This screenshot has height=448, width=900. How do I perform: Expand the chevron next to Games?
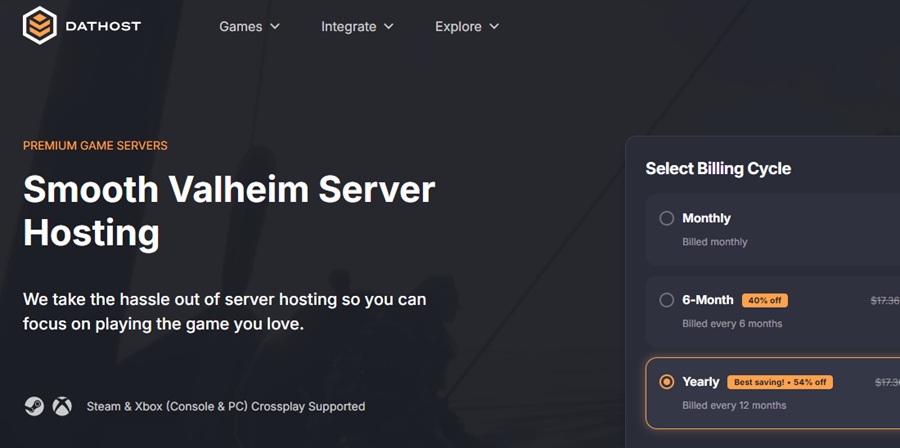pyautogui.click(x=275, y=26)
